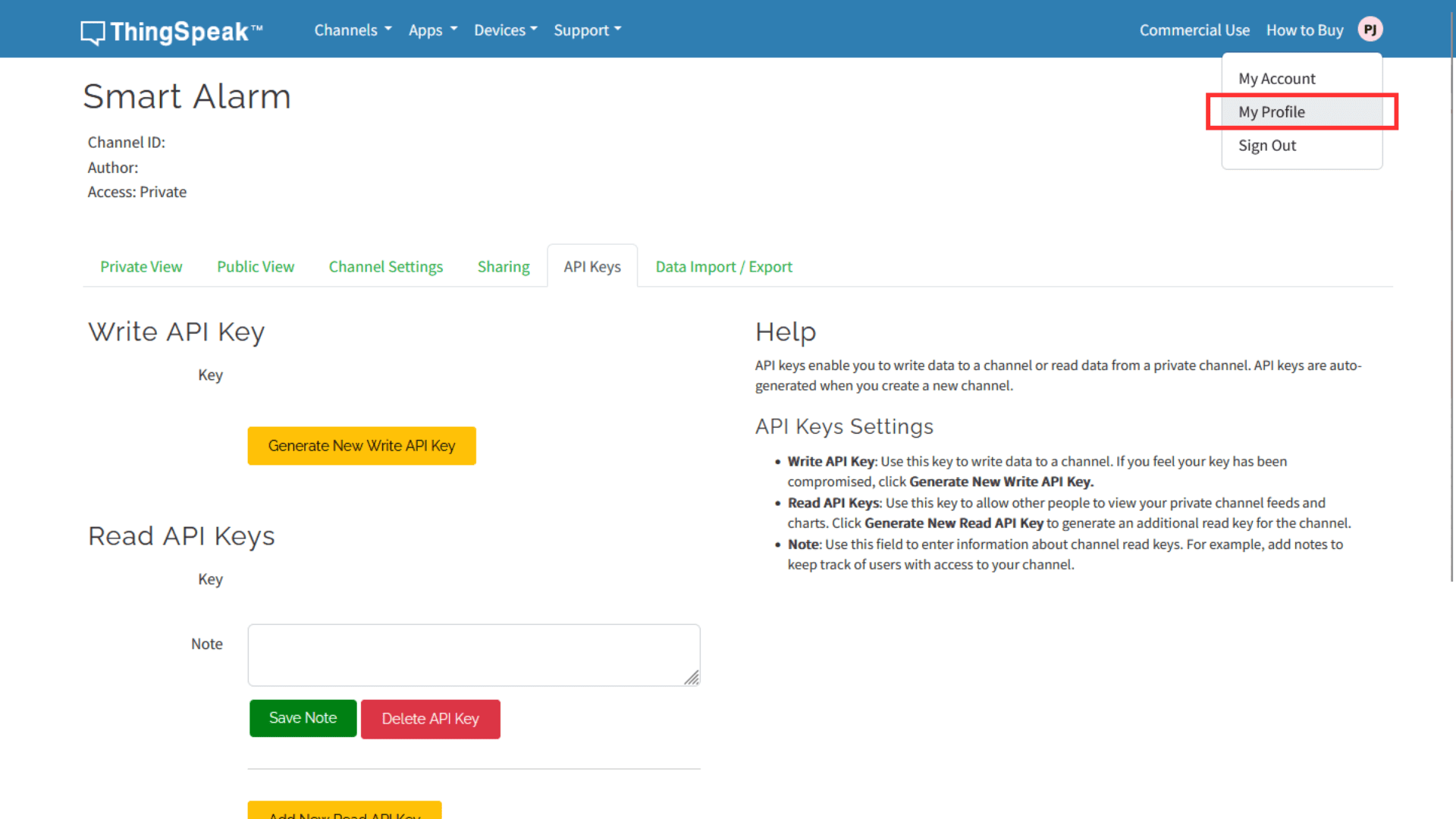Click the Add New Read API Key button

pyautogui.click(x=344, y=810)
